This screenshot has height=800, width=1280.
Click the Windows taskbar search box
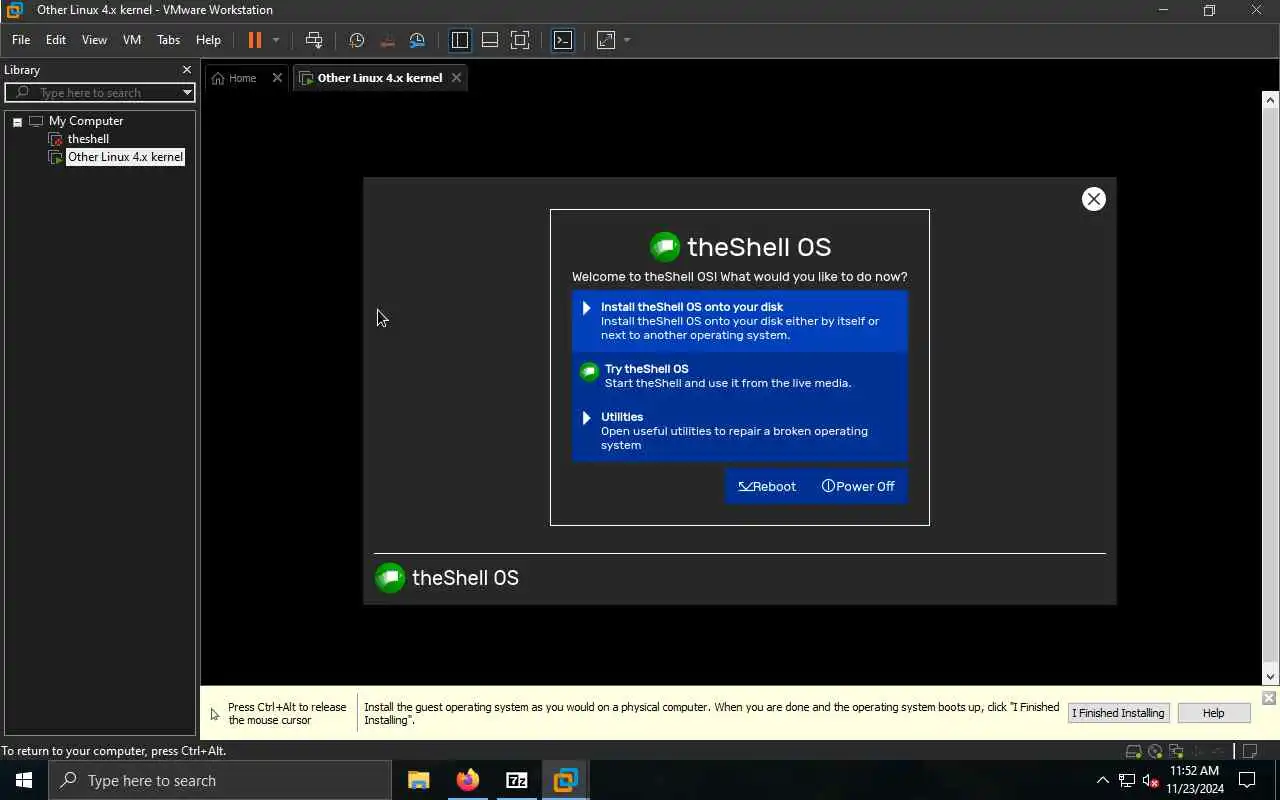[220, 780]
